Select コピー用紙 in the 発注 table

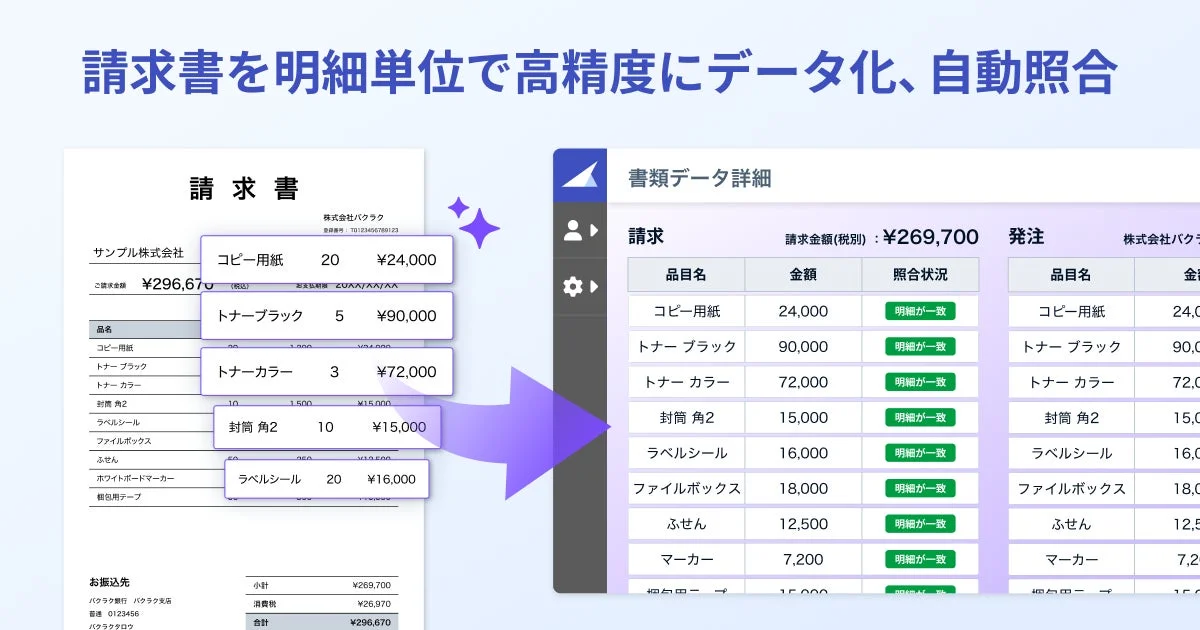[1071, 311]
